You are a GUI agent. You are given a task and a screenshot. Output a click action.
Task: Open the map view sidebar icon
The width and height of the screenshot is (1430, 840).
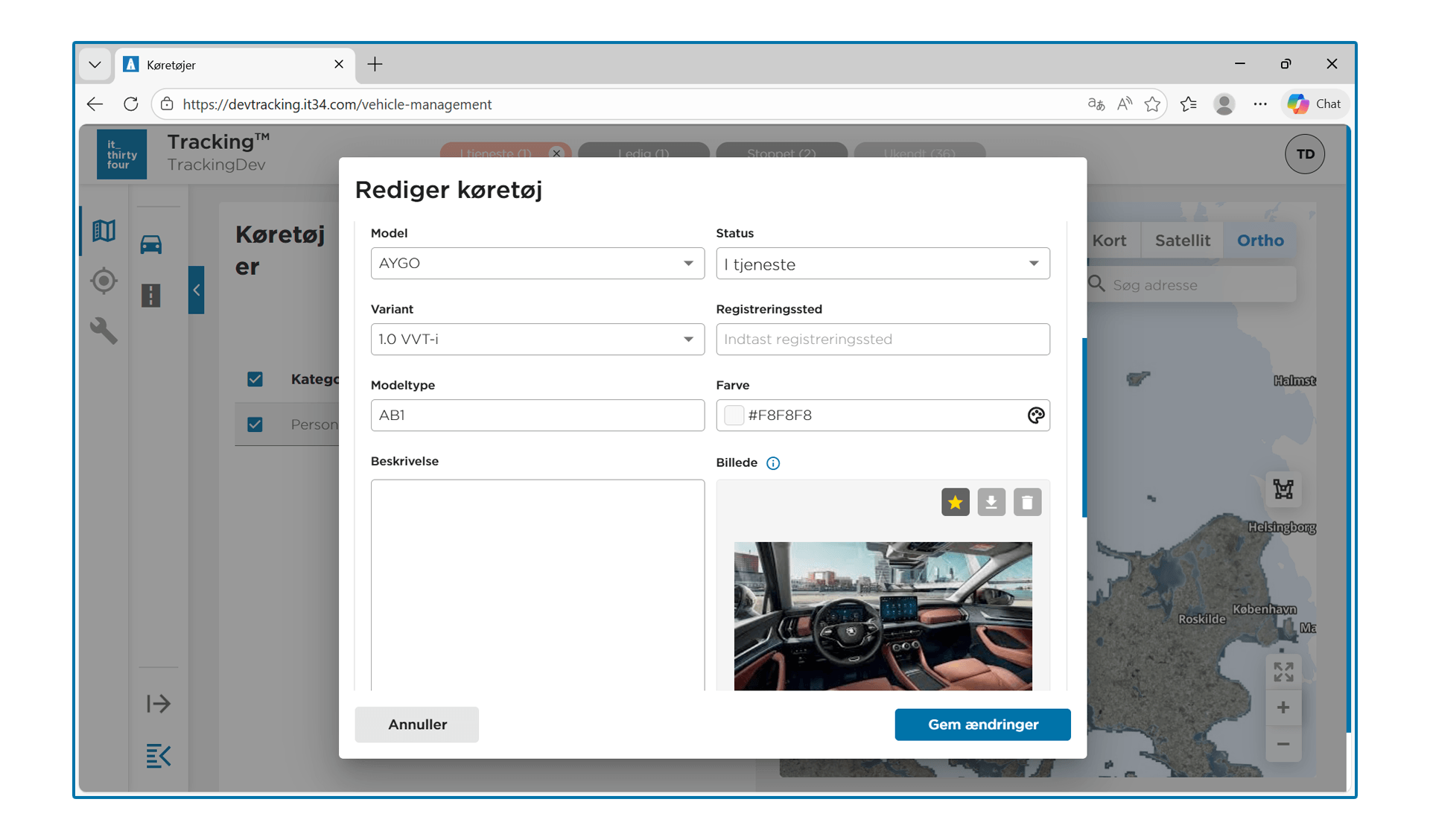[104, 231]
